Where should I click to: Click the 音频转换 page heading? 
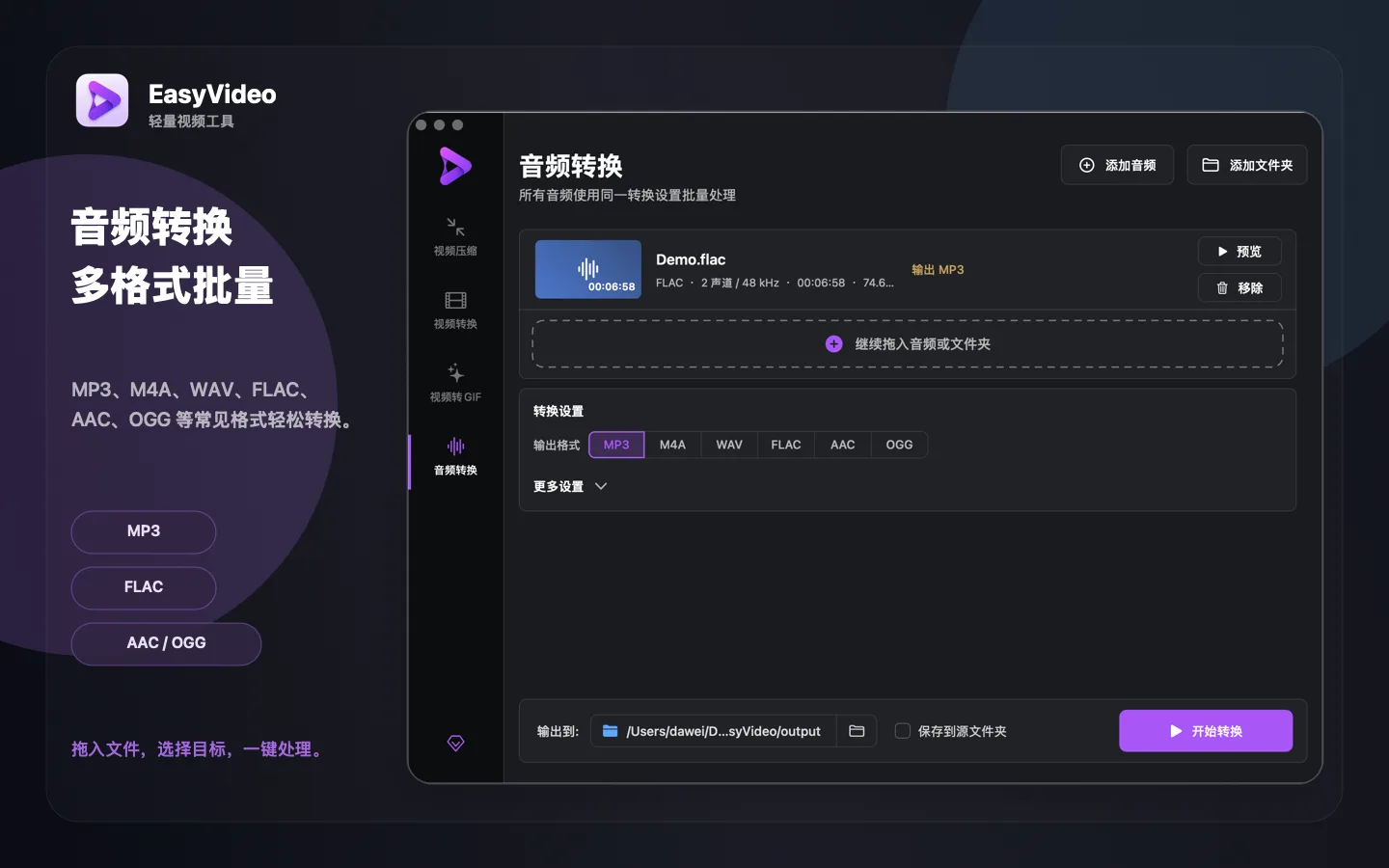pyautogui.click(x=571, y=166)
